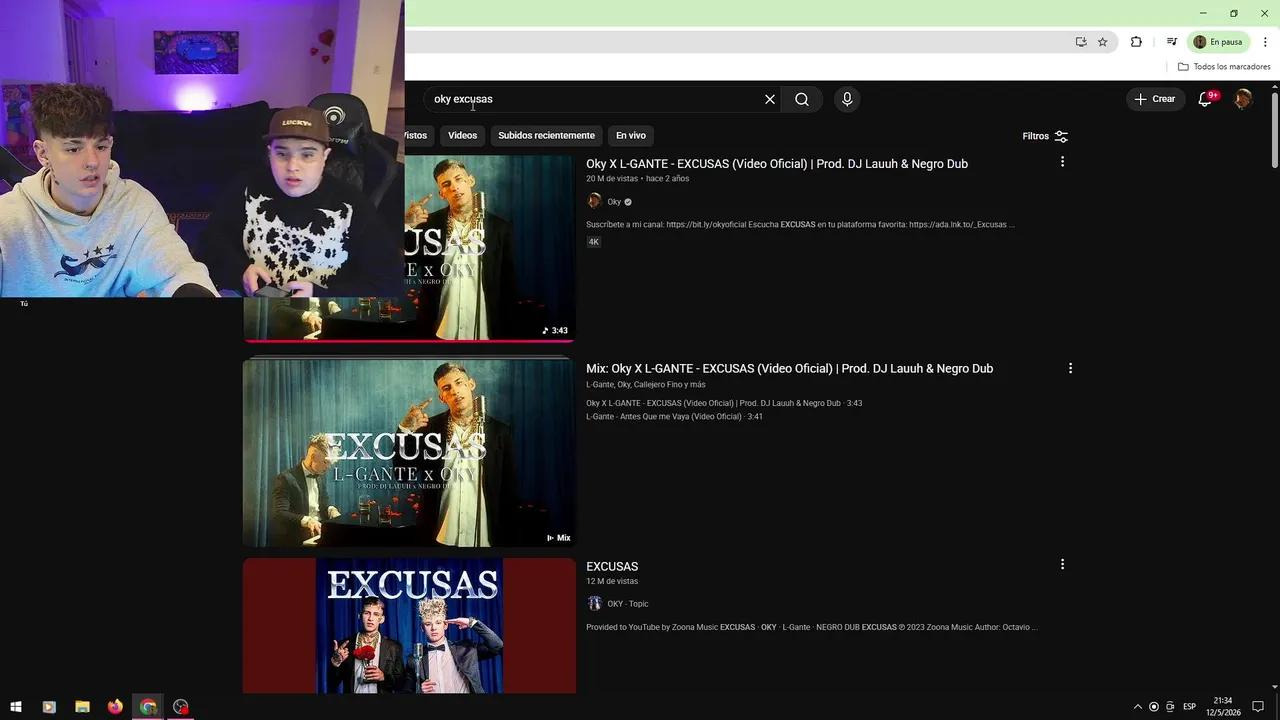This screenshot has width=1280, height=720.
Task: Select the Subidos recientemente chip
Action: [x=546, y=135]
